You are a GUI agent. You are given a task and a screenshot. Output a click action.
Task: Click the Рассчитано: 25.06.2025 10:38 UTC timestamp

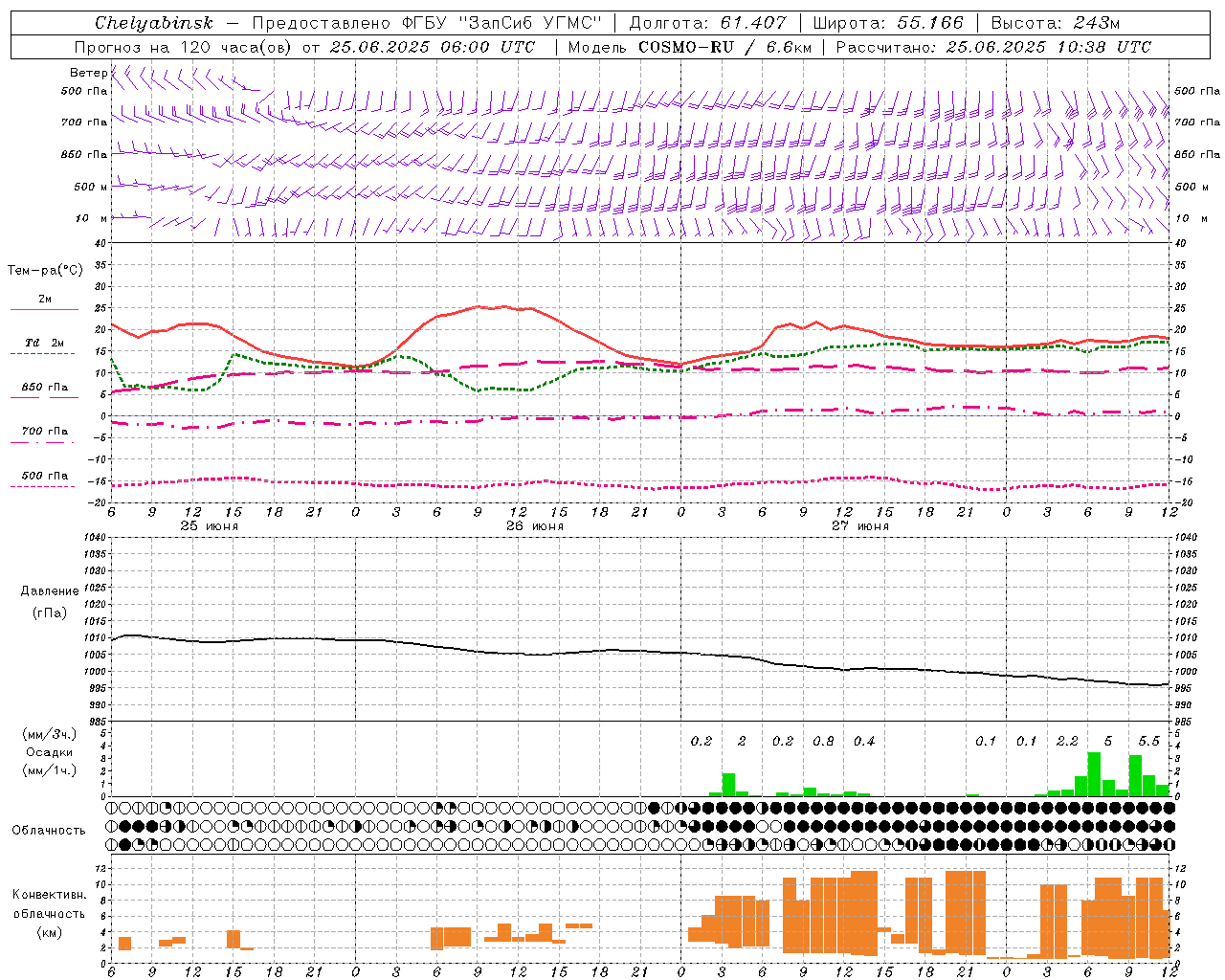tap(993, 47)
